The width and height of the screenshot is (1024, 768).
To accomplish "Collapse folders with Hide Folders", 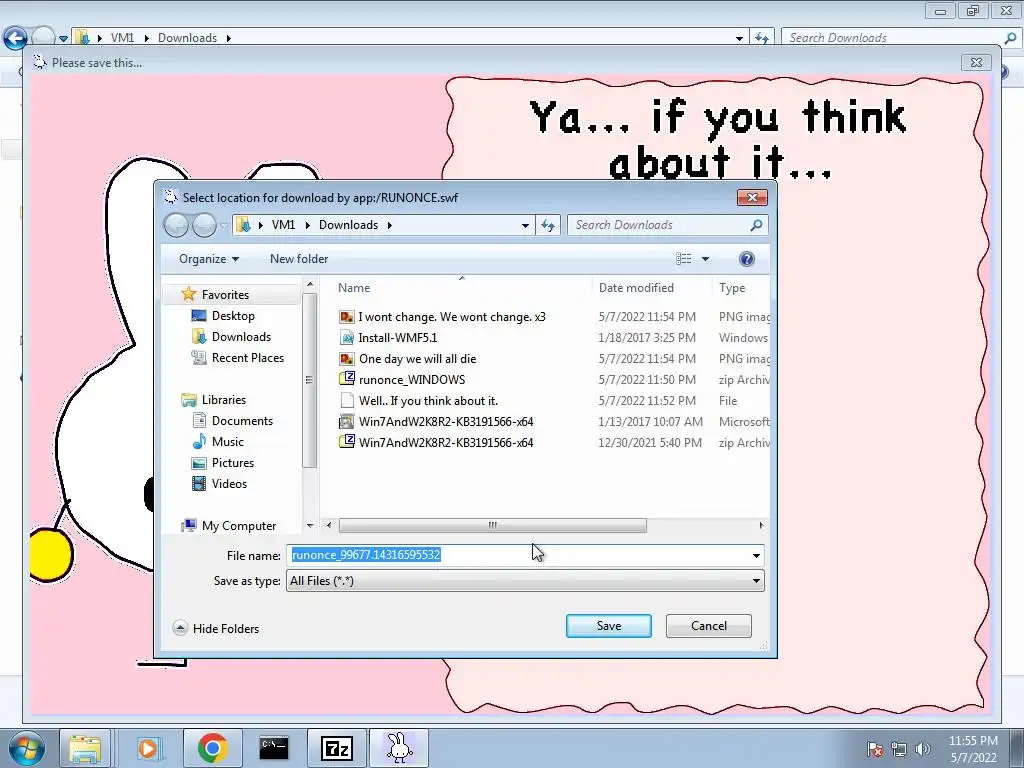I will point(217,629).
